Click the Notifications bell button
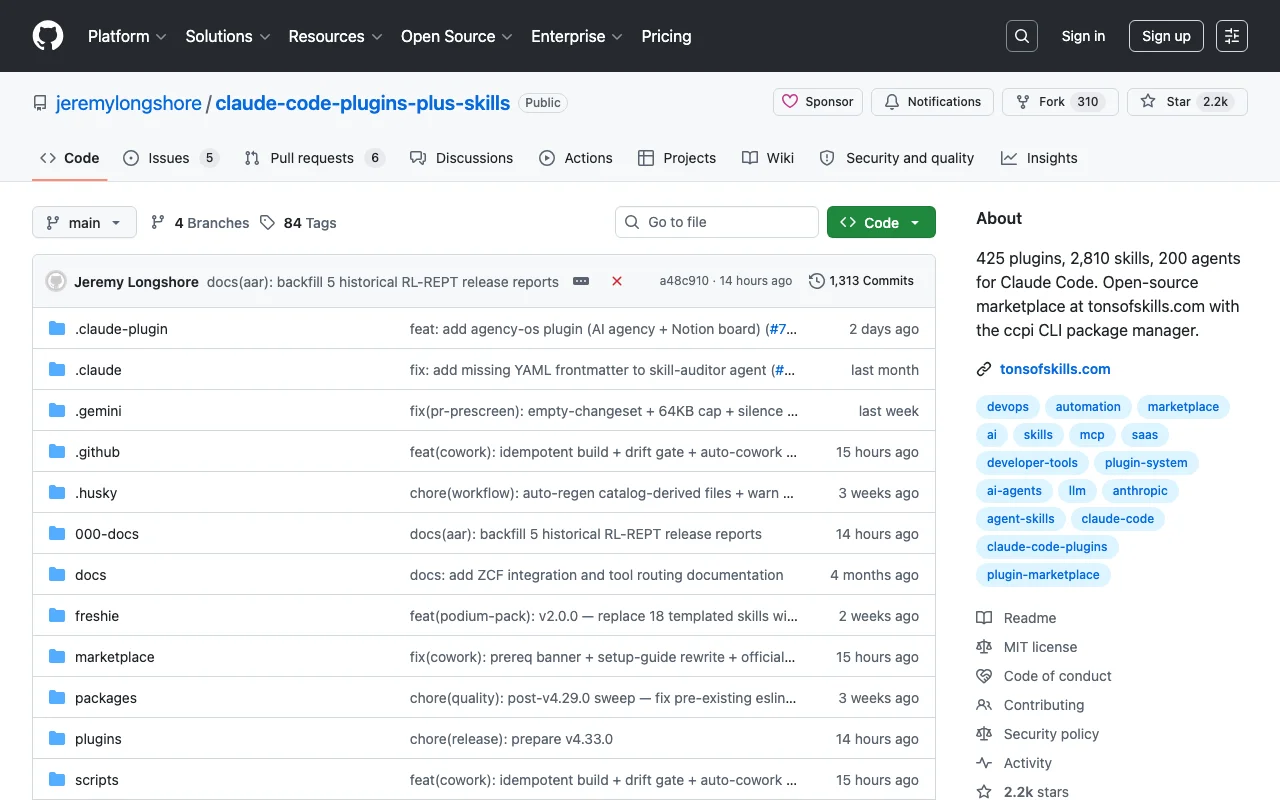This screenshot has width=1280, height=800. [933, 102]
